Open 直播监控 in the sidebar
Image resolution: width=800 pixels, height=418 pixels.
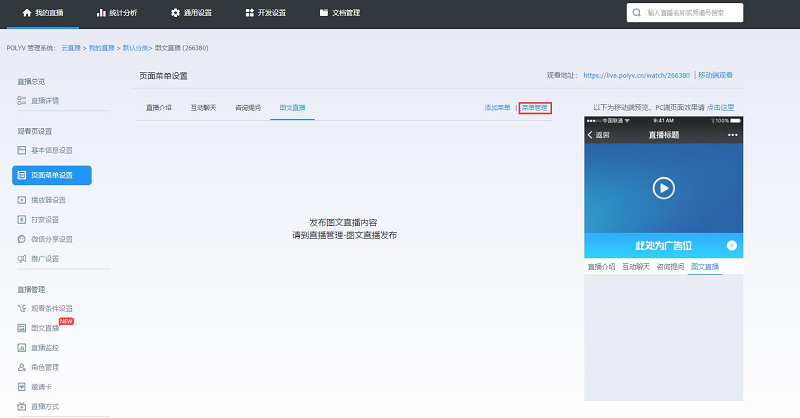click(45, 347)
